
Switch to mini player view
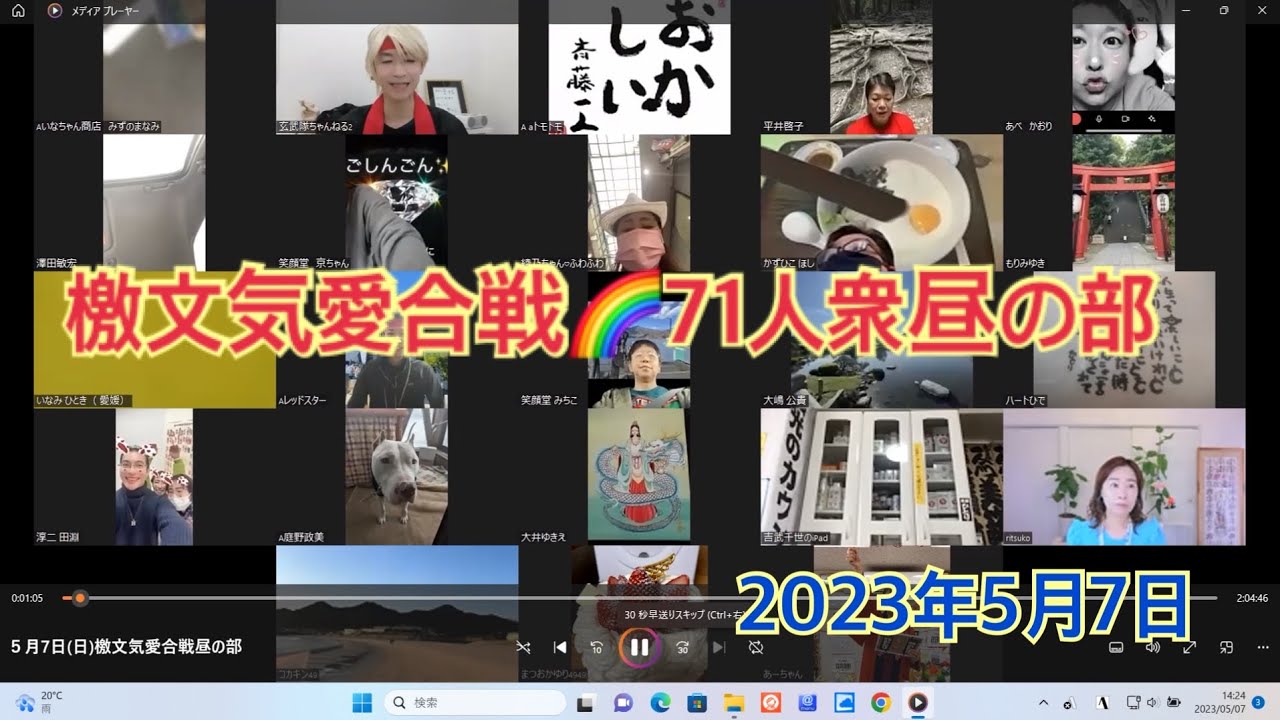1227,647
